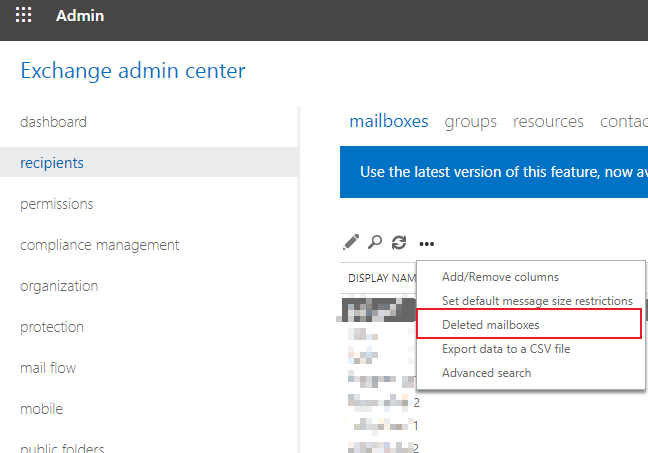Screen dimensions: 648x453
Task: Switch to the mailboxes tab
Action: coord(389,121)
